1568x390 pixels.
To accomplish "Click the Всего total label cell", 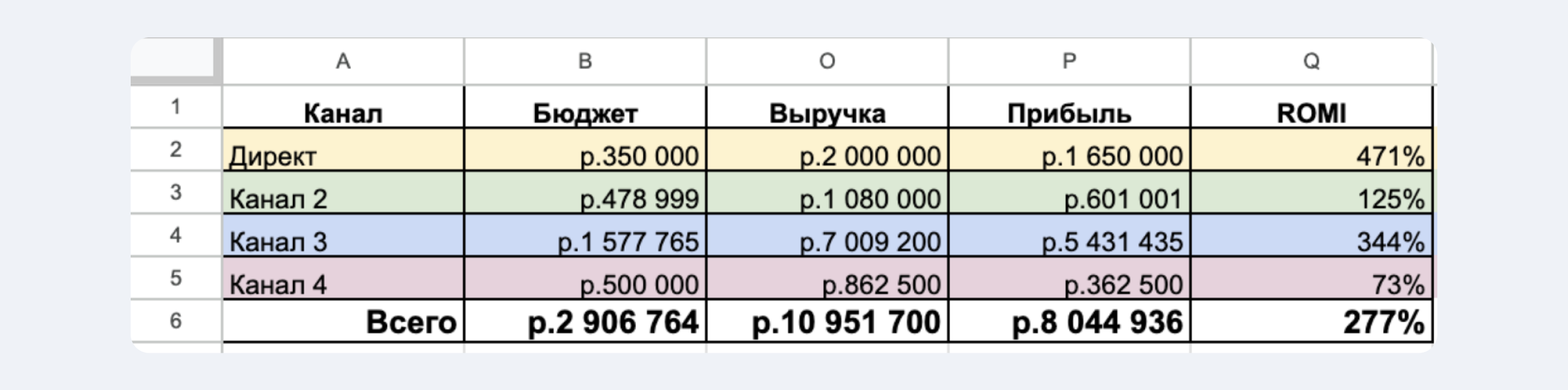I will point(343,321).
